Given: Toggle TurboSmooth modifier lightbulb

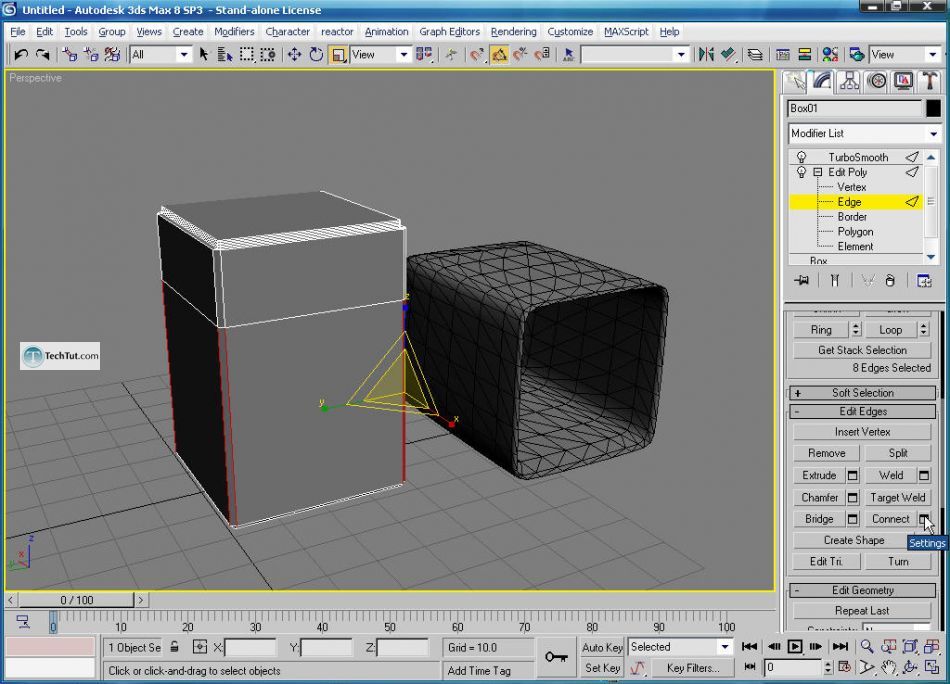Looking at the screenshot, I should tap(801, 157).
